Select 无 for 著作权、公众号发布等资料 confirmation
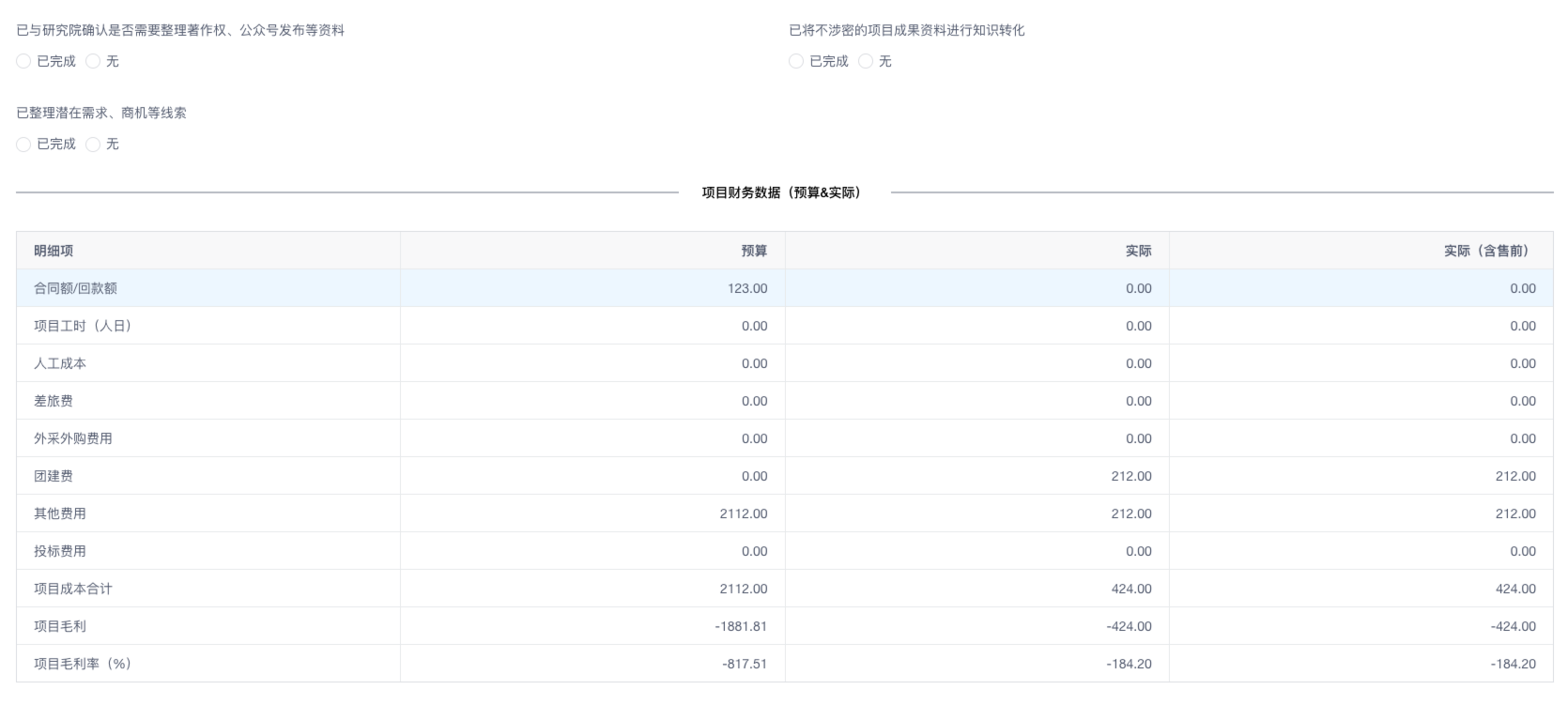Image resolution: width=1568 pixels, height=705 pixels. coord(93,62)
